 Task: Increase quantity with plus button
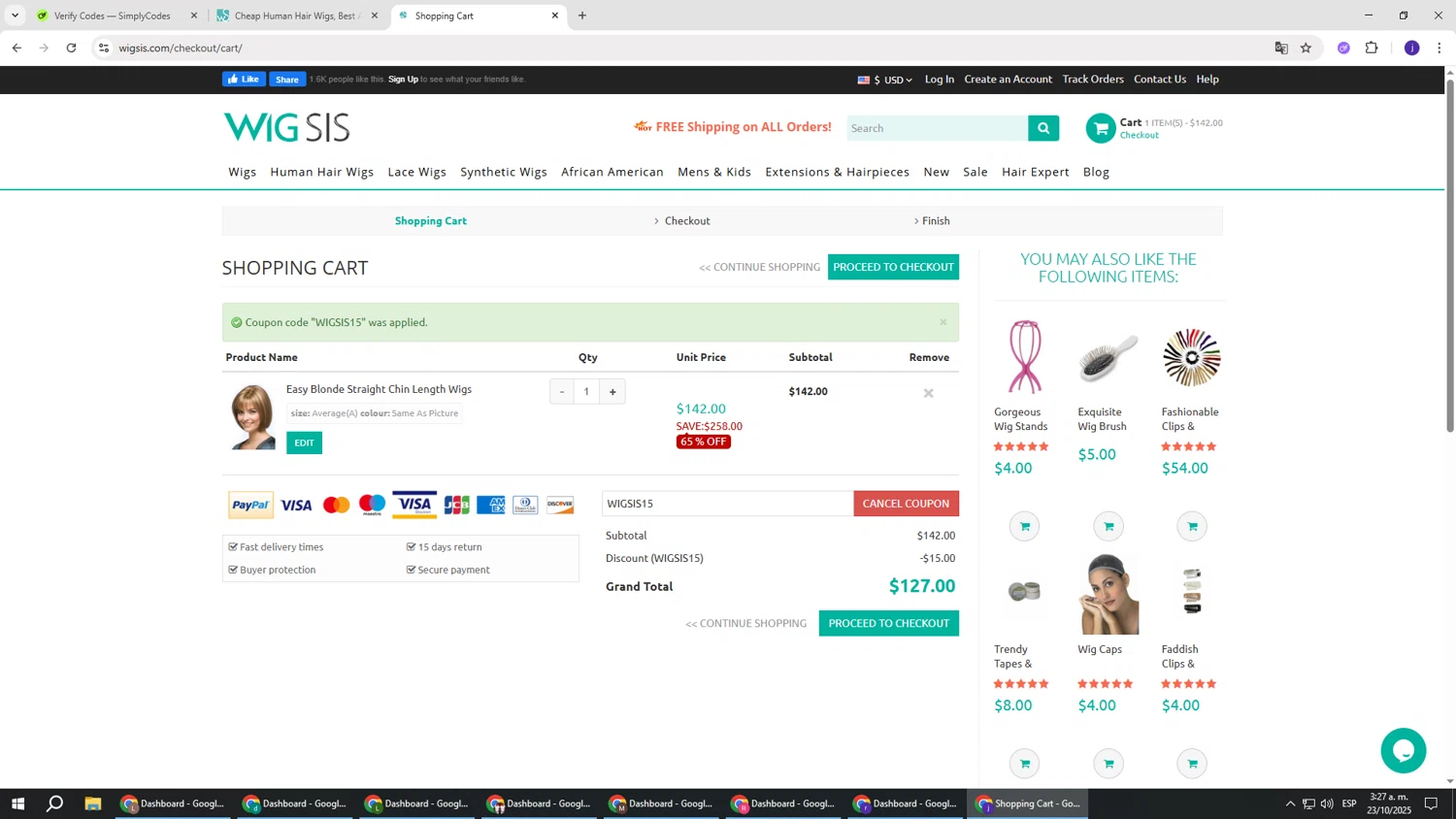[x=612, y=392]
